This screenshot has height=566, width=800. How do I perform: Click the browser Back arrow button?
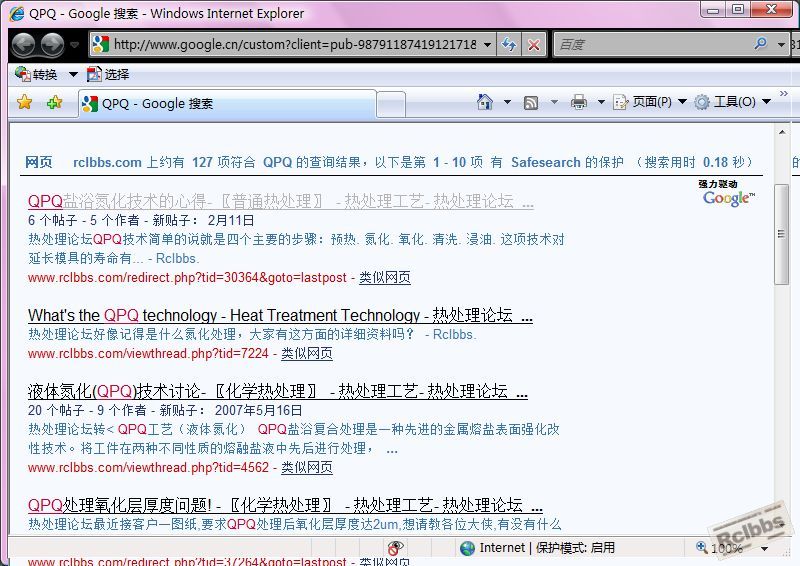23,45
